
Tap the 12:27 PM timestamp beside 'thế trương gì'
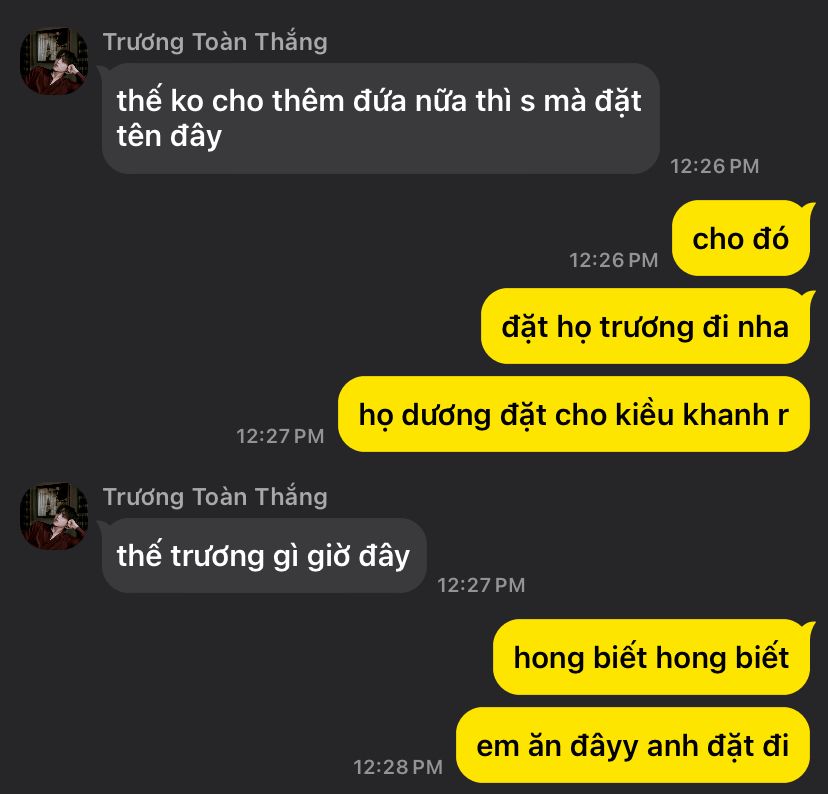point(481,585)
